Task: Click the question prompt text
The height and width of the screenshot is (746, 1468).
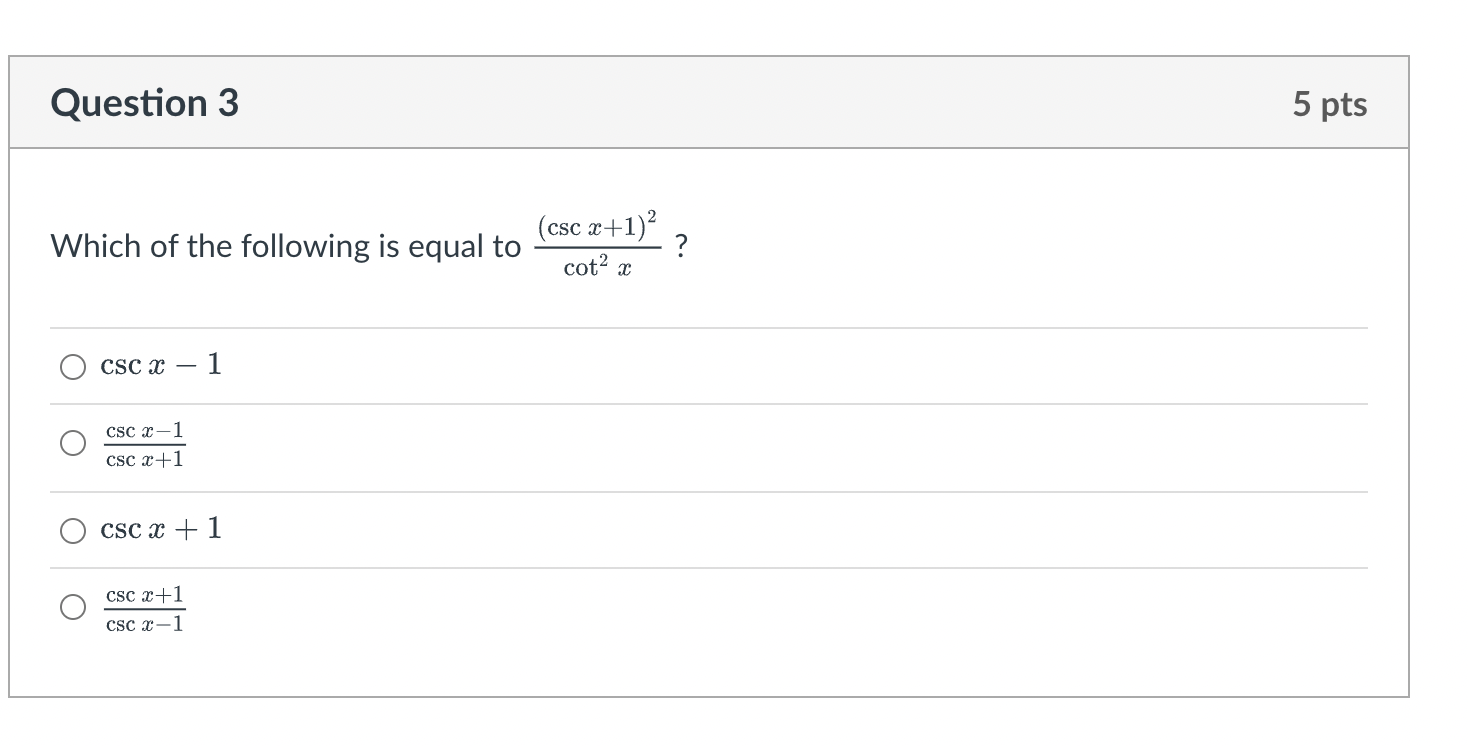Action: [x=280, y=246]
